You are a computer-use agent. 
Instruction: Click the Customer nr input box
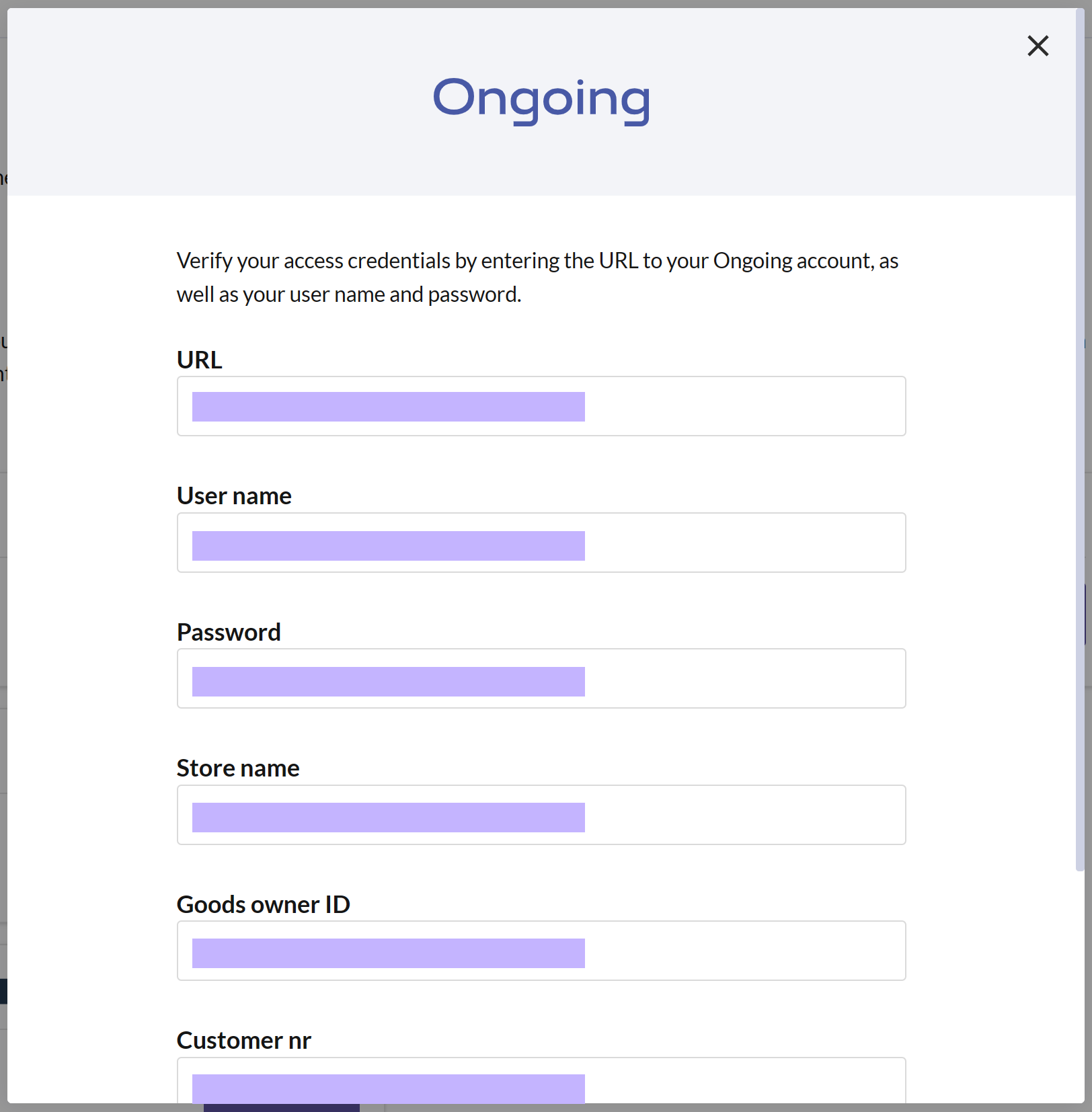541,1080
